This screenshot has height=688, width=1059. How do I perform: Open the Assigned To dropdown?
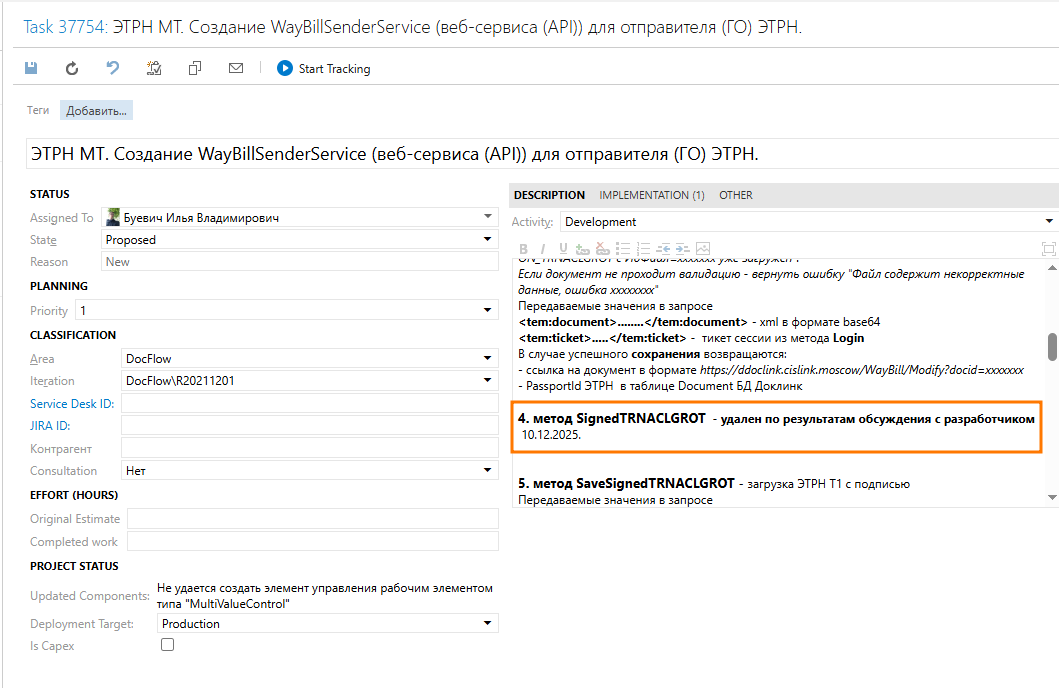click(x=488, y=217)
